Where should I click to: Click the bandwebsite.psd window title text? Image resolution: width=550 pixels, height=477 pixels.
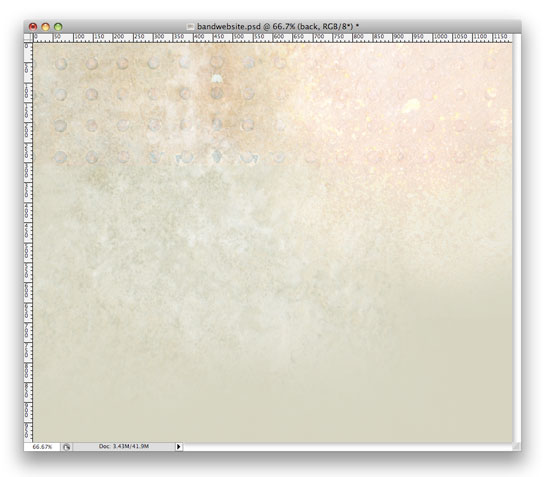(278, 26)
